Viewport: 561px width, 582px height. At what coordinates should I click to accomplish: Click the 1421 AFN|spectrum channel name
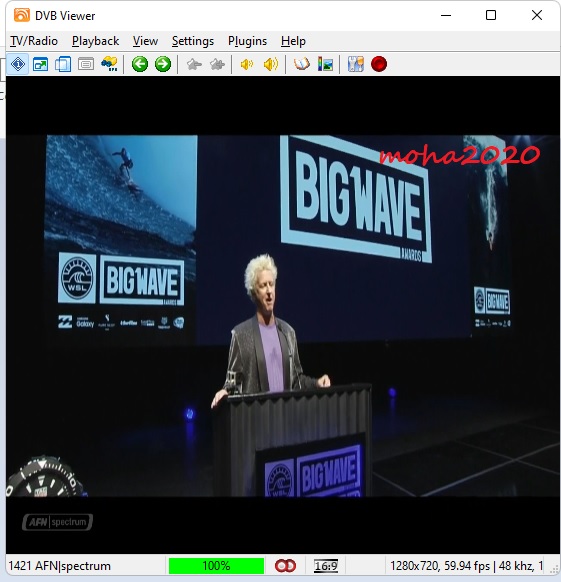point(59,566)
